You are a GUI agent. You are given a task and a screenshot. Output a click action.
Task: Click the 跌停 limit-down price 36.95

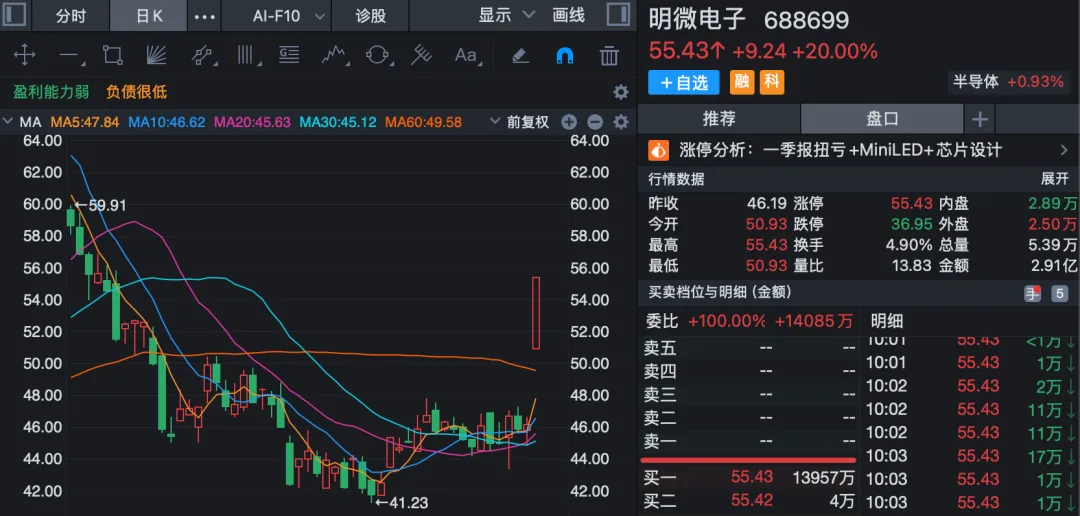(911, 224)
